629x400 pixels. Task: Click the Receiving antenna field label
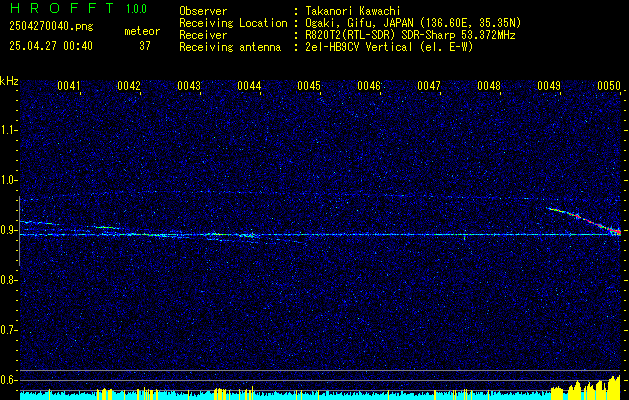pos(230,47)
